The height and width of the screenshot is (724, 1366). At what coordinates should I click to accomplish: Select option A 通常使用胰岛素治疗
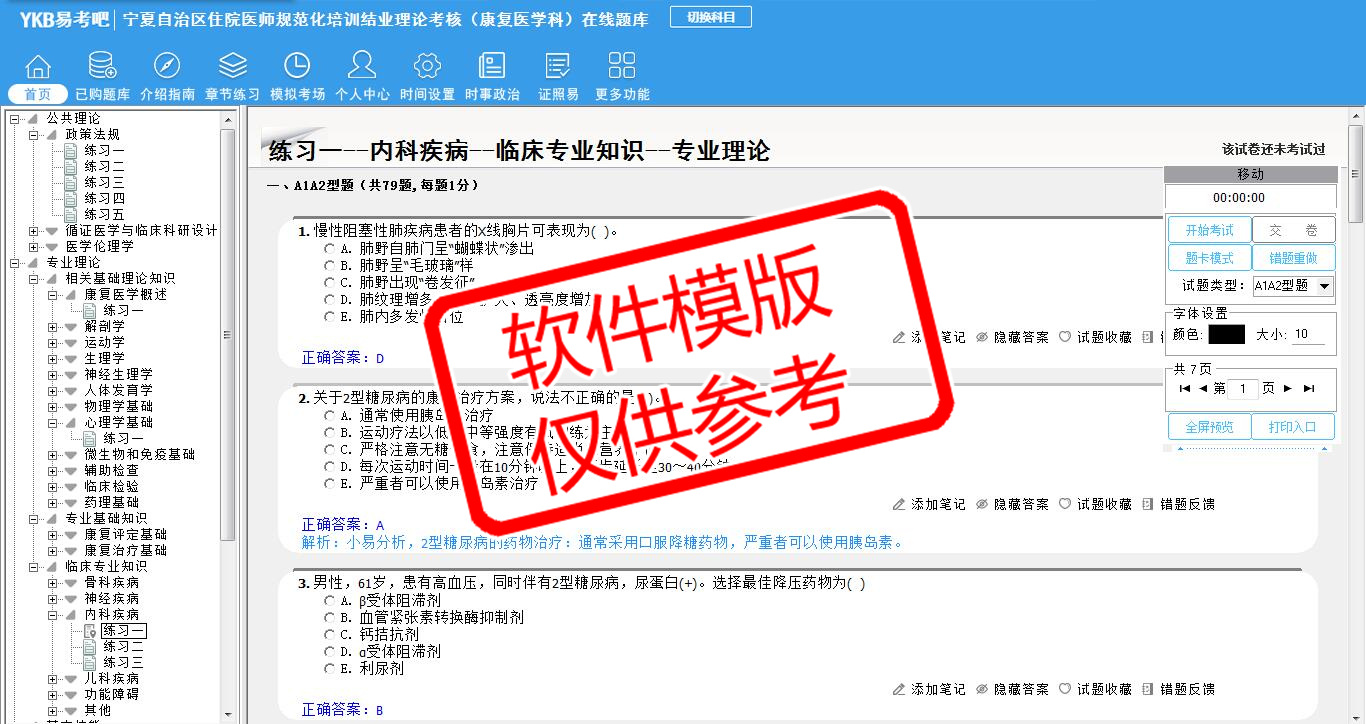click(330, 416)
